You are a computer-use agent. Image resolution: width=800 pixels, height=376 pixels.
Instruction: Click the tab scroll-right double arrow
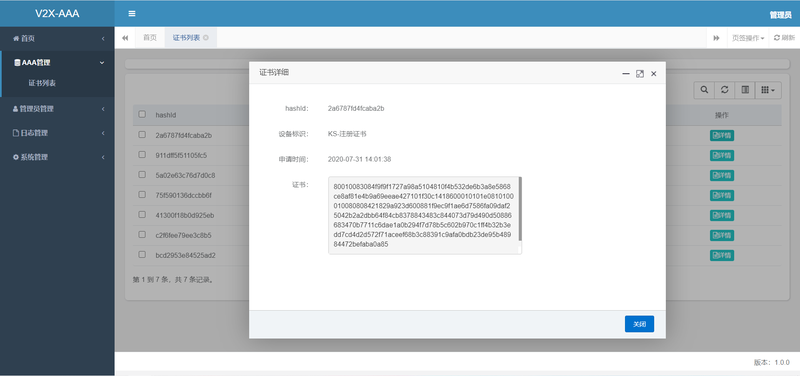pyautogui.click(x=716, y=38)
